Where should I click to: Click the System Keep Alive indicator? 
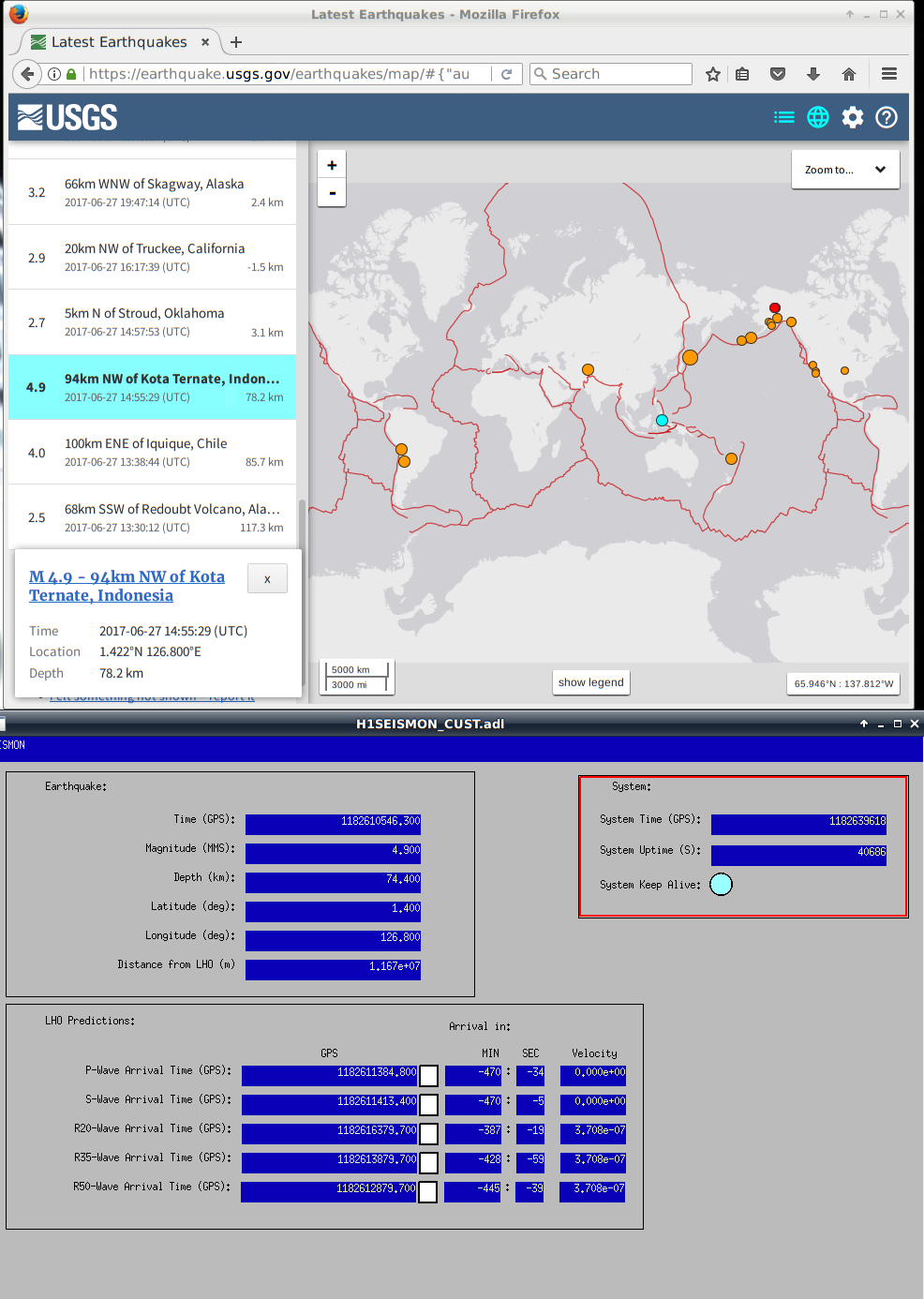[721, 884]
